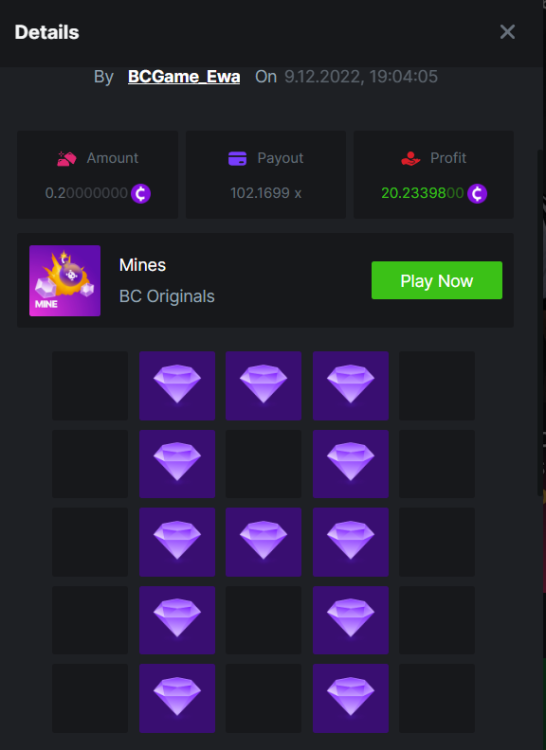Image resolution: width=546 pixels, height=750 pixels.
Task: Click the red Profit hand icon
Action: click(410, 158)
